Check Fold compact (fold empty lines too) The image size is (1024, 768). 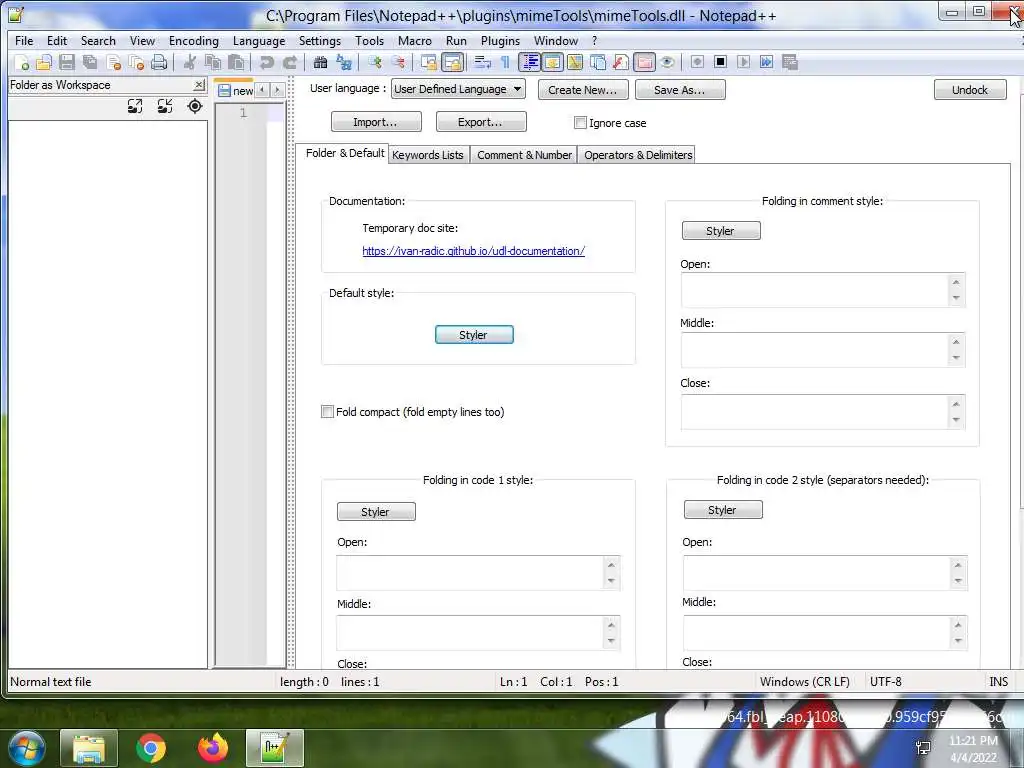(327, 411)
